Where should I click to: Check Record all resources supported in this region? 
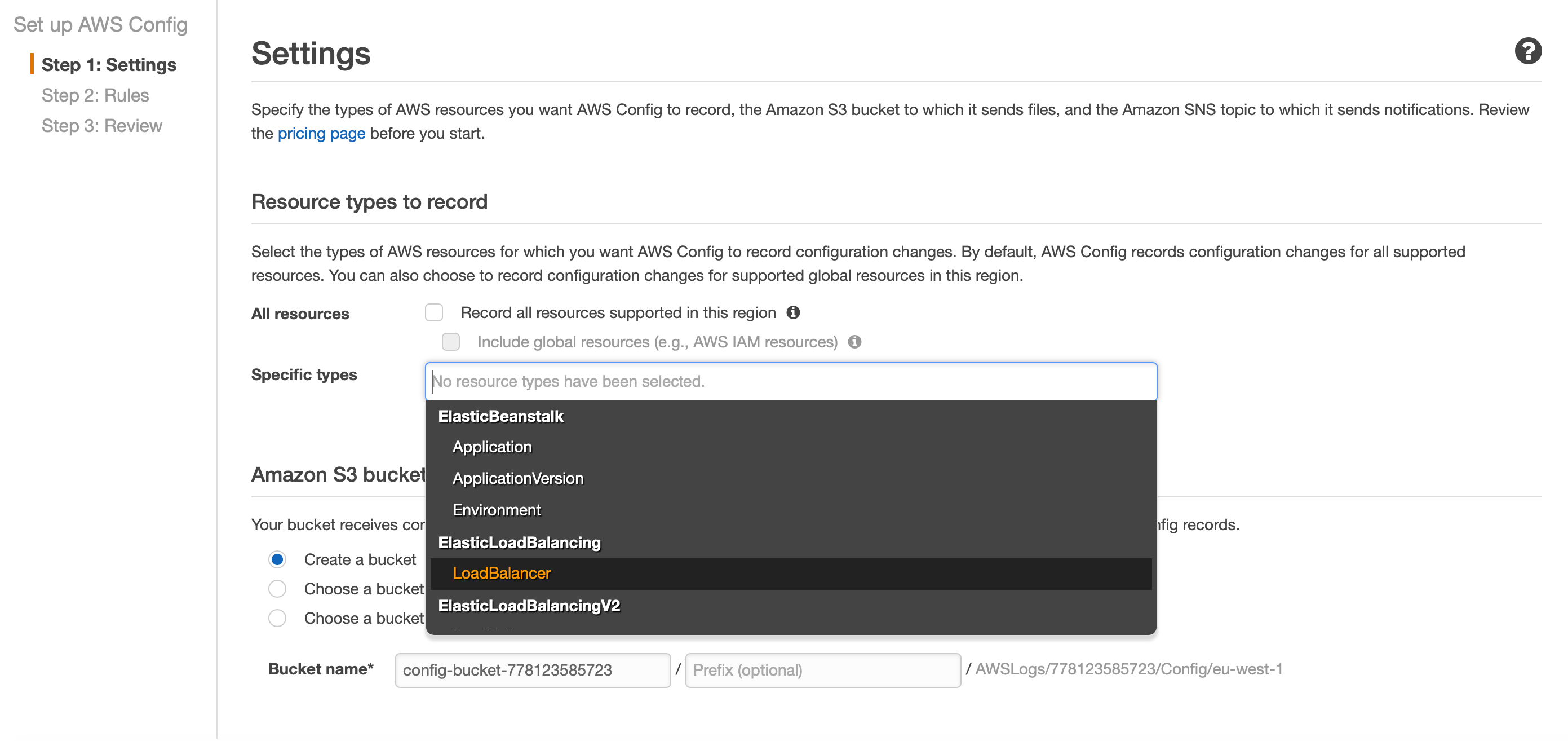pyautogui.click(x=434, y=312)
